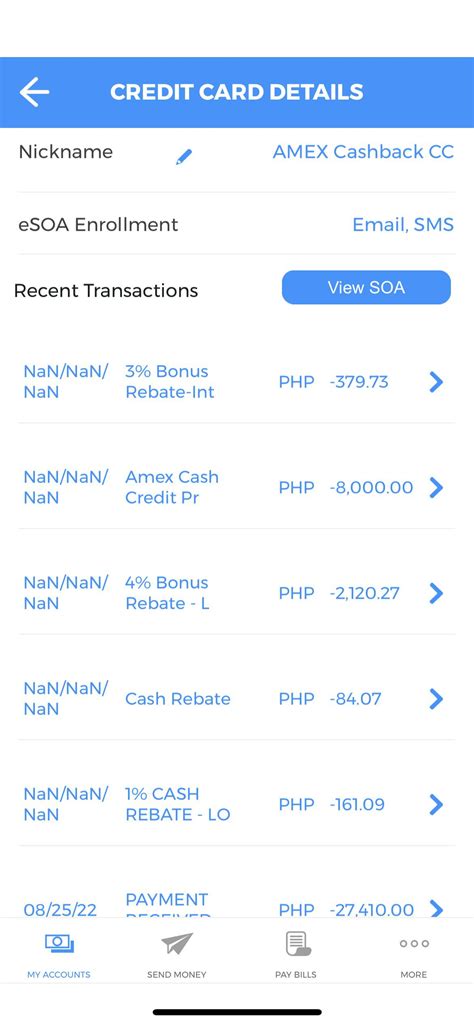The width and height of the screenshot is (474, 1025).
Task: Tap the back arrow in header
Action: [34, 92]
